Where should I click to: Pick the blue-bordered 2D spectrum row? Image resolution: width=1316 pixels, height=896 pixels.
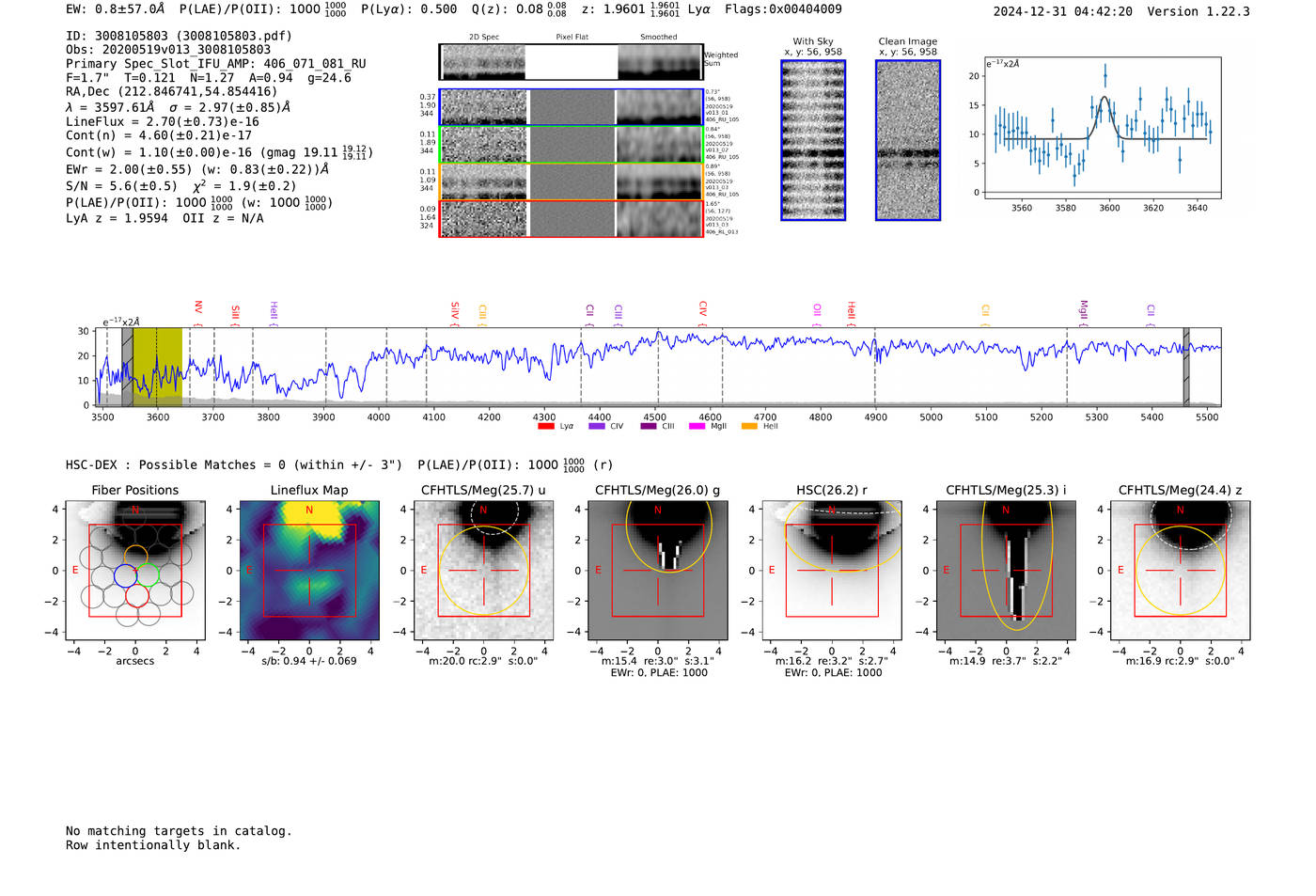pos(572,107)
